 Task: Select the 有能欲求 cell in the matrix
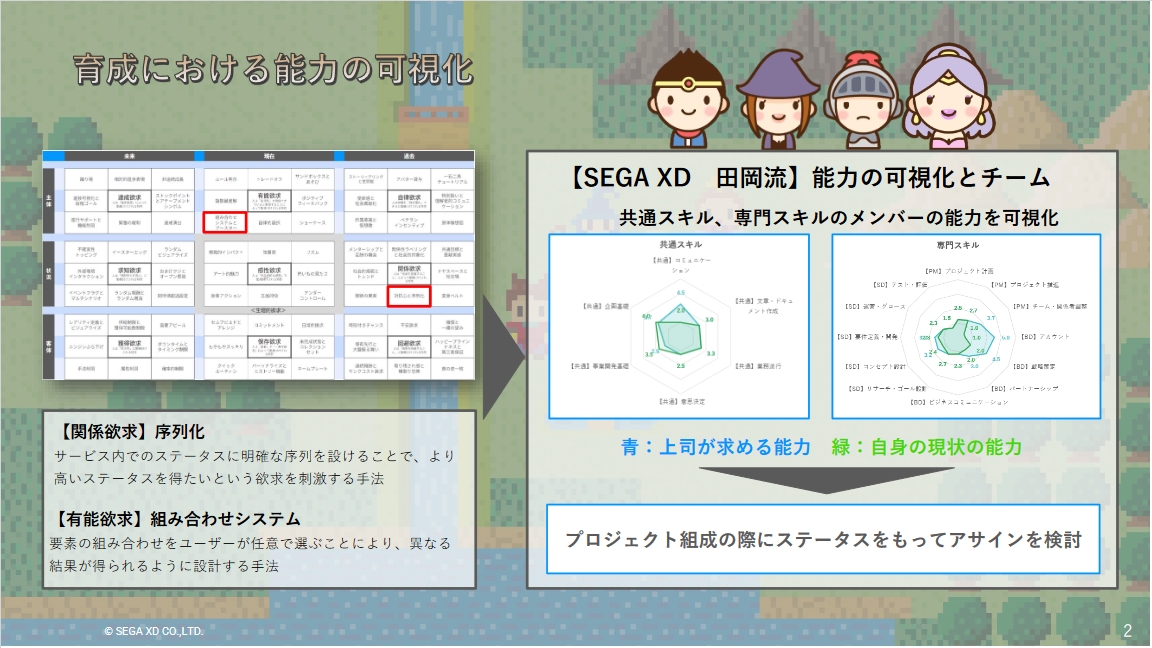pos(269,201)
